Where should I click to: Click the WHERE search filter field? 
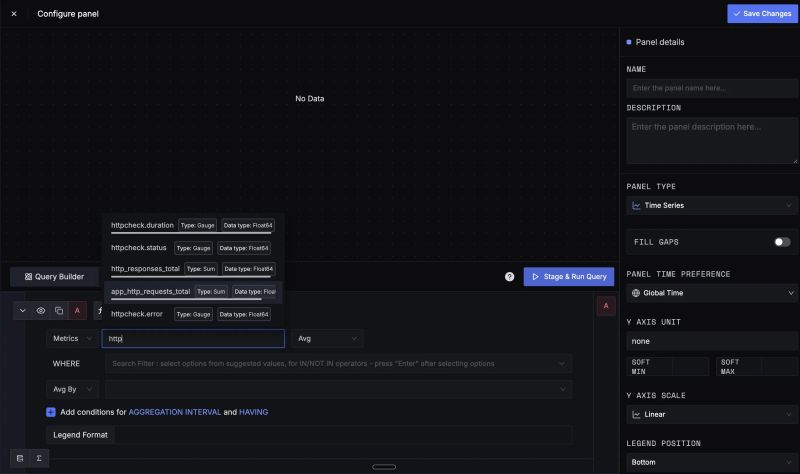tap(338, 364)
